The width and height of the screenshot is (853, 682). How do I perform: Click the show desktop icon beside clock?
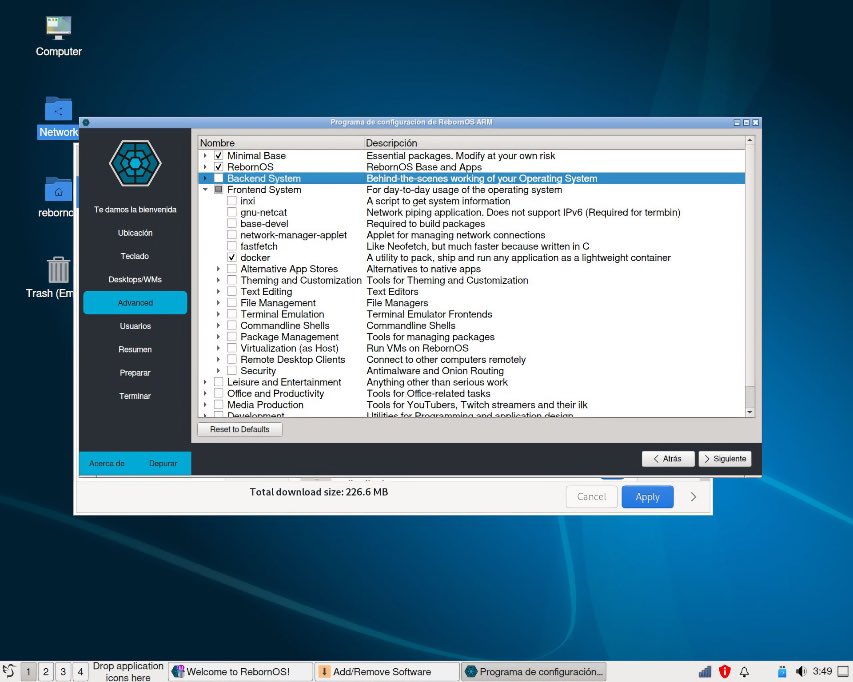(x=843, y=672)
